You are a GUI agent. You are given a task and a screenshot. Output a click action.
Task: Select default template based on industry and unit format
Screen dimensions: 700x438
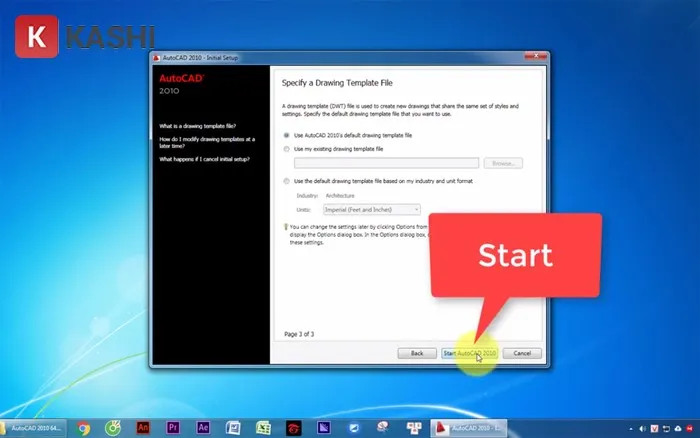tap(287, 181)
